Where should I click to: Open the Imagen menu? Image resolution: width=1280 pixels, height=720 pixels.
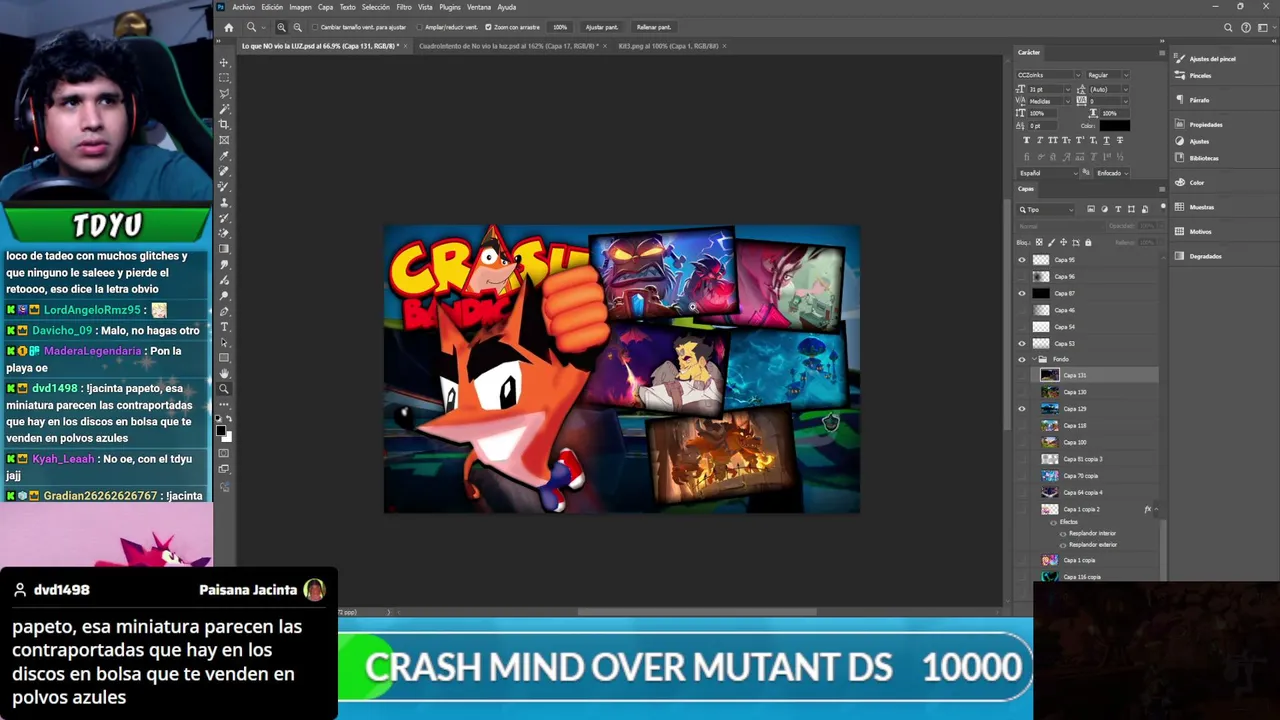300,7
